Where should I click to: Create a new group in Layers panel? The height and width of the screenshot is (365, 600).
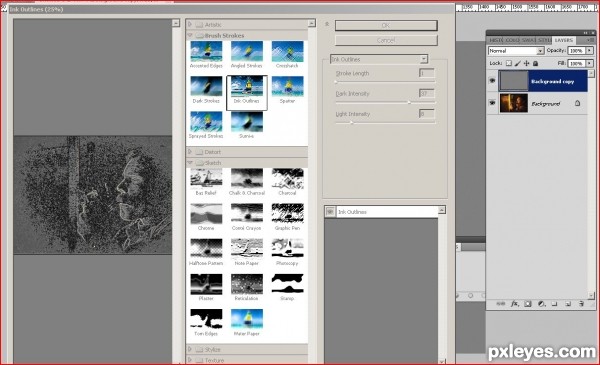click(554, 304)
